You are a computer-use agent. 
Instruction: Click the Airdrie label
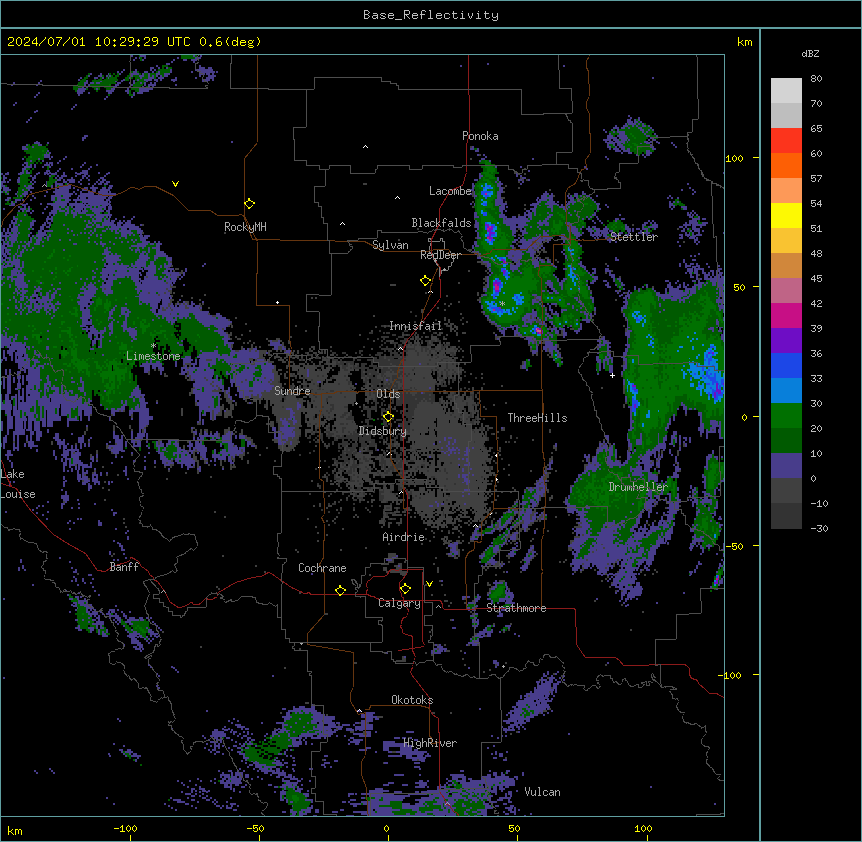(x=404, y=537)
